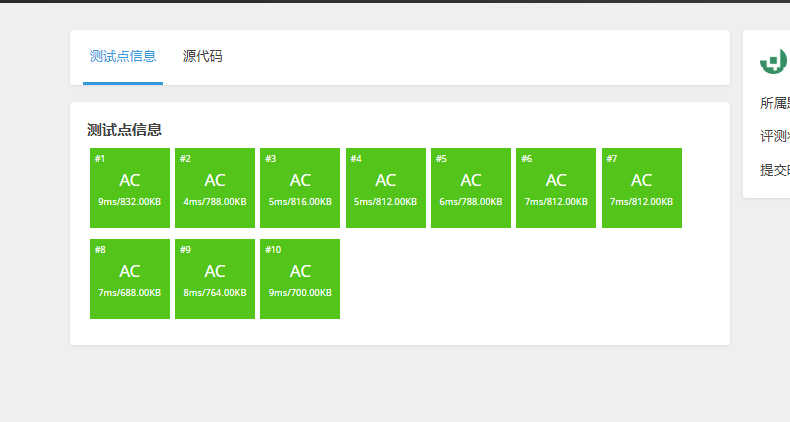The width and height of the screenshot is (790, 422).
Task: Click the 5ms/812.00KB text in card #4
Action: pyautogui.click(x=385, y=202)
